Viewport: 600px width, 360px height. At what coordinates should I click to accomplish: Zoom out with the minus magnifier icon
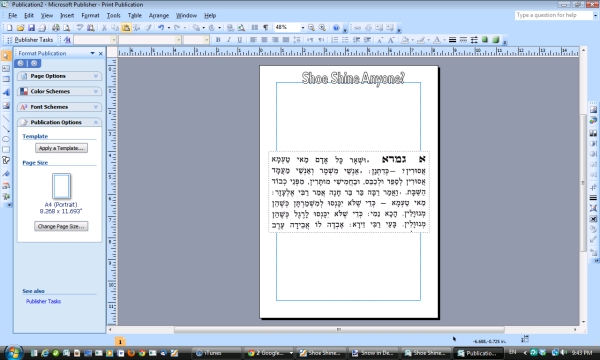[311, 28]
